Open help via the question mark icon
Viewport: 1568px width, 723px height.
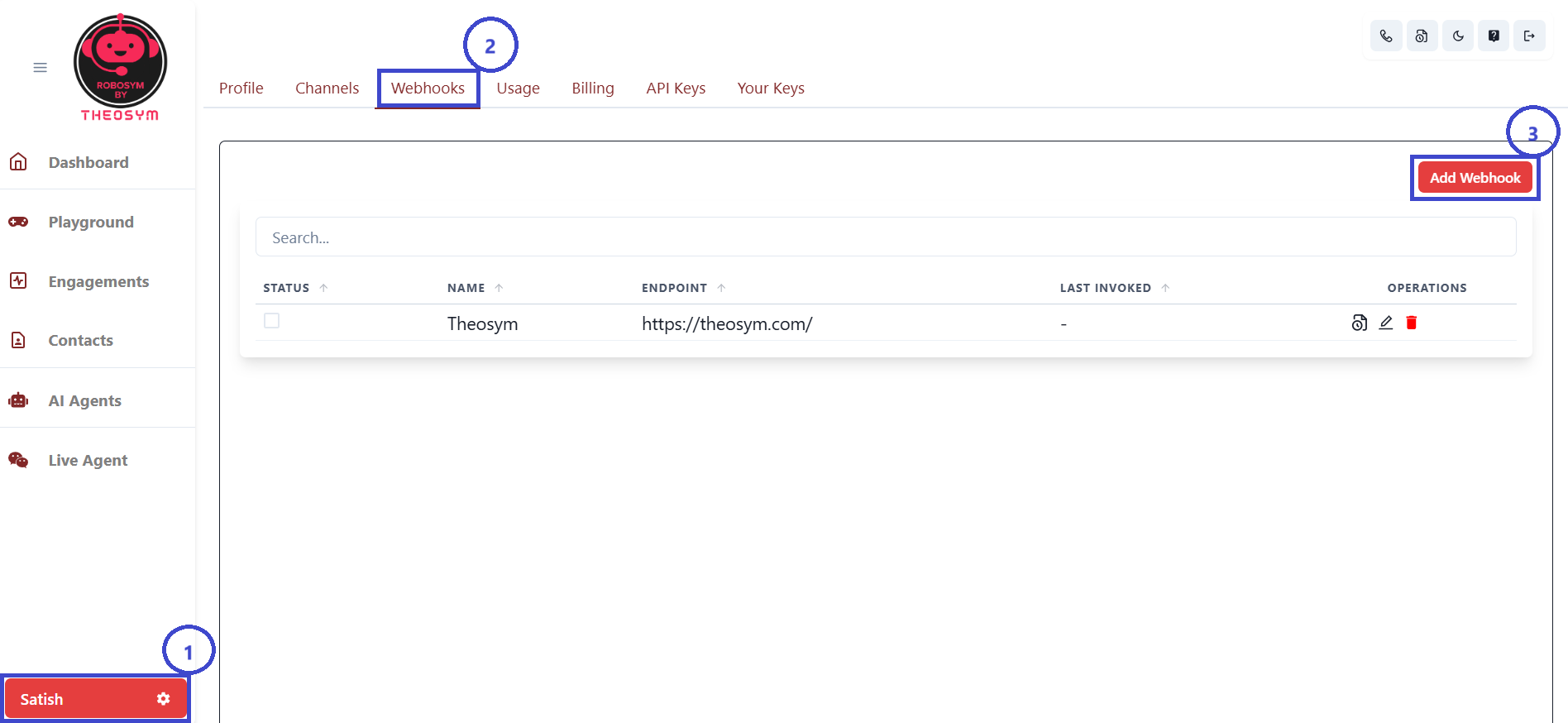[1494, 36]
